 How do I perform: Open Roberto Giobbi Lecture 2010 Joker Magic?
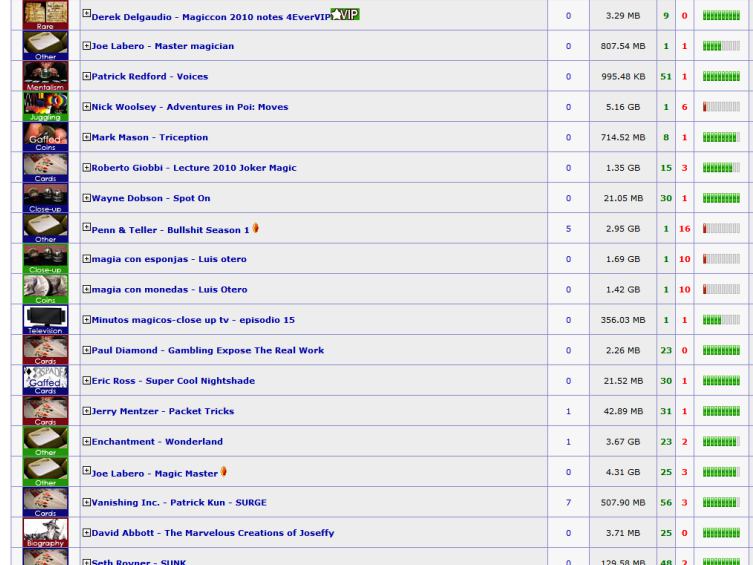[x=194, y=168]
